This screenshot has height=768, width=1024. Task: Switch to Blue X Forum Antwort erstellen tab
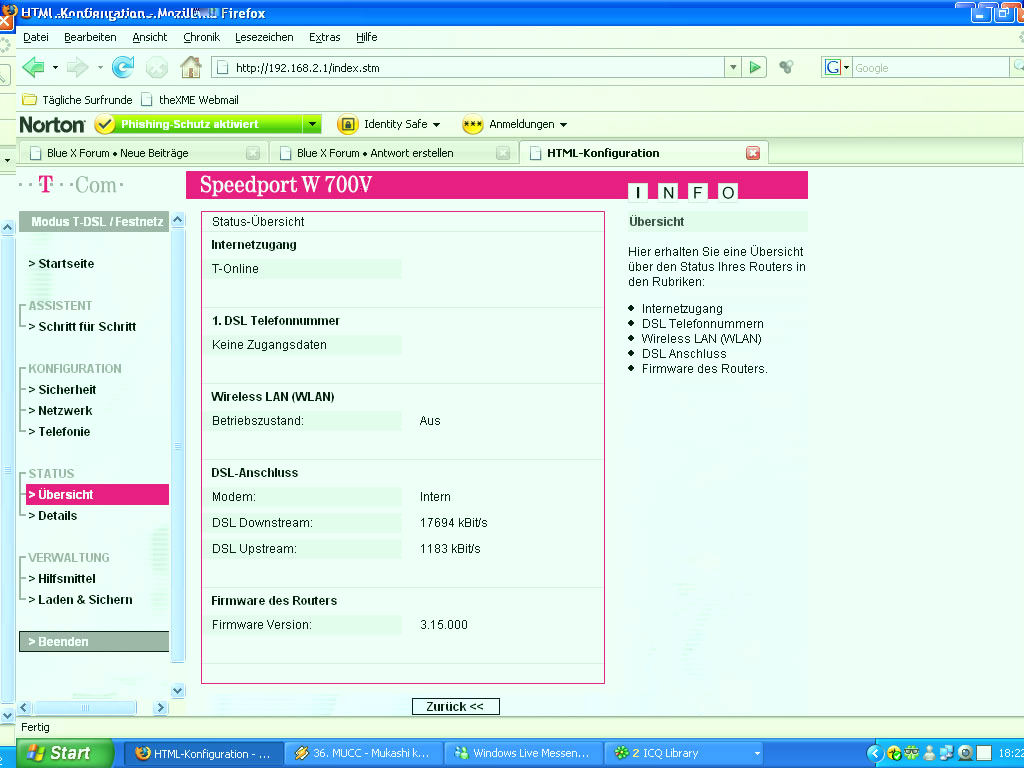(x=392, y=153)
